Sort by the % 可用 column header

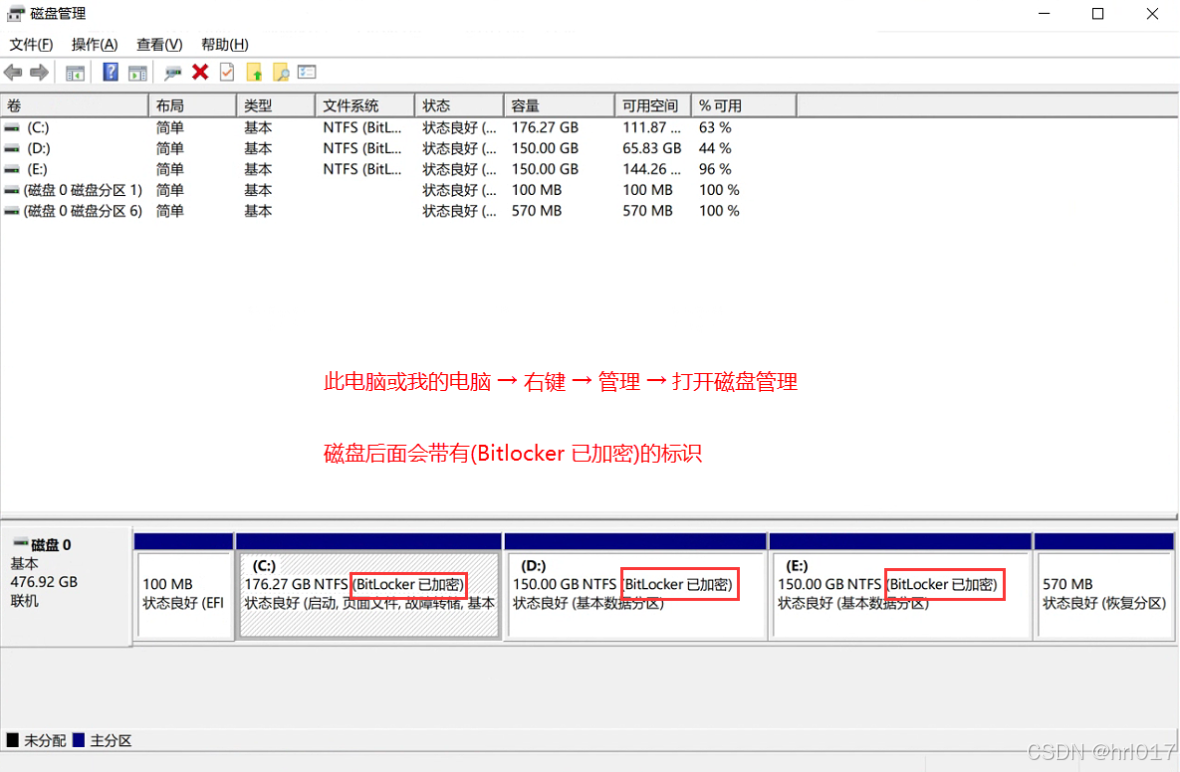[744, 106]
